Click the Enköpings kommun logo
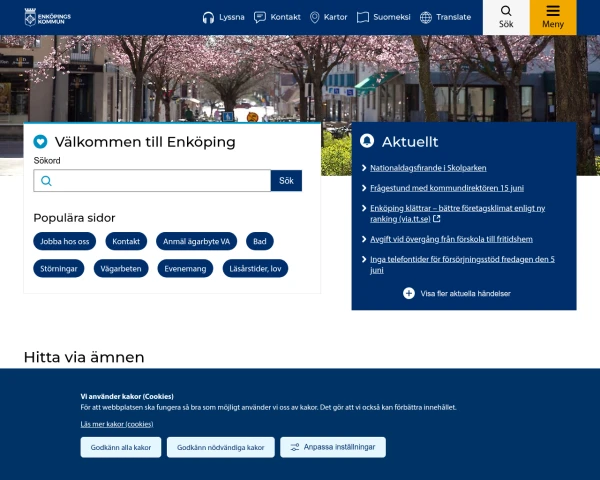 [48, 17]
